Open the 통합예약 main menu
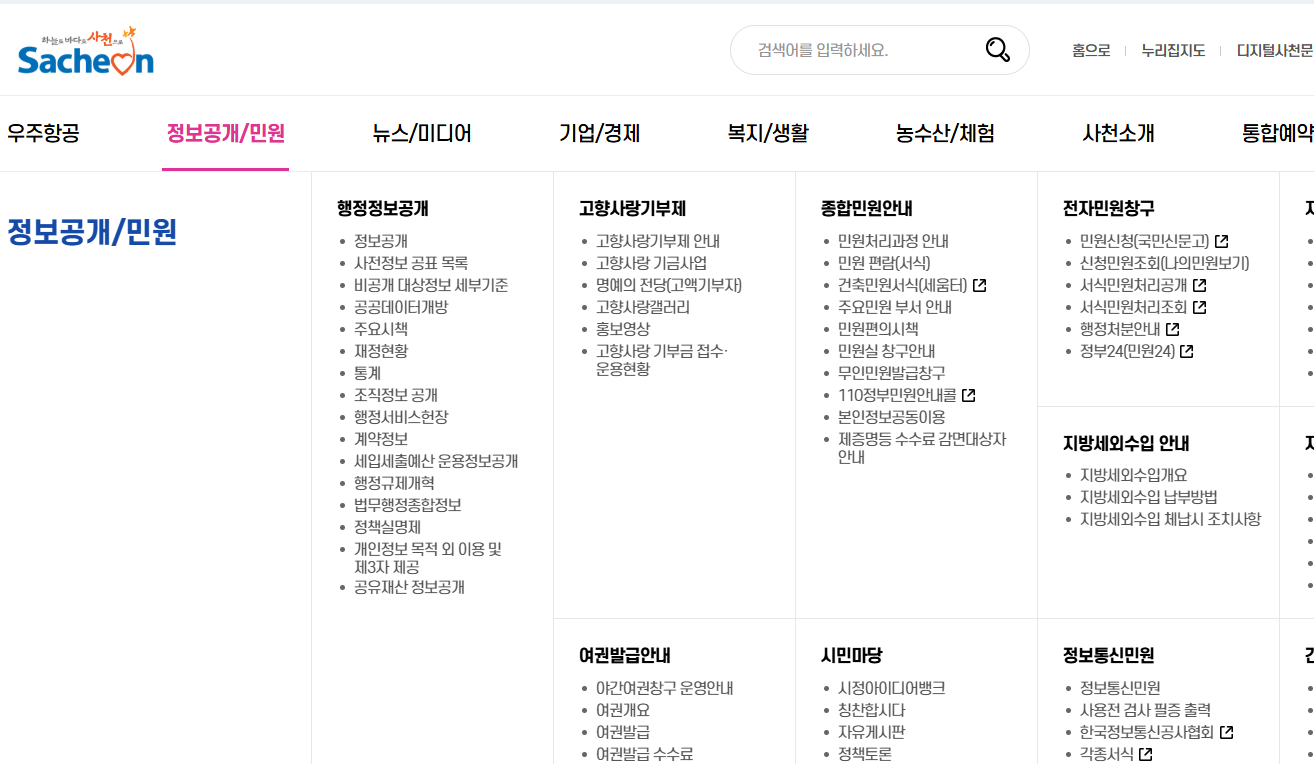The image size is (1314, 764). click(1278, 133)
